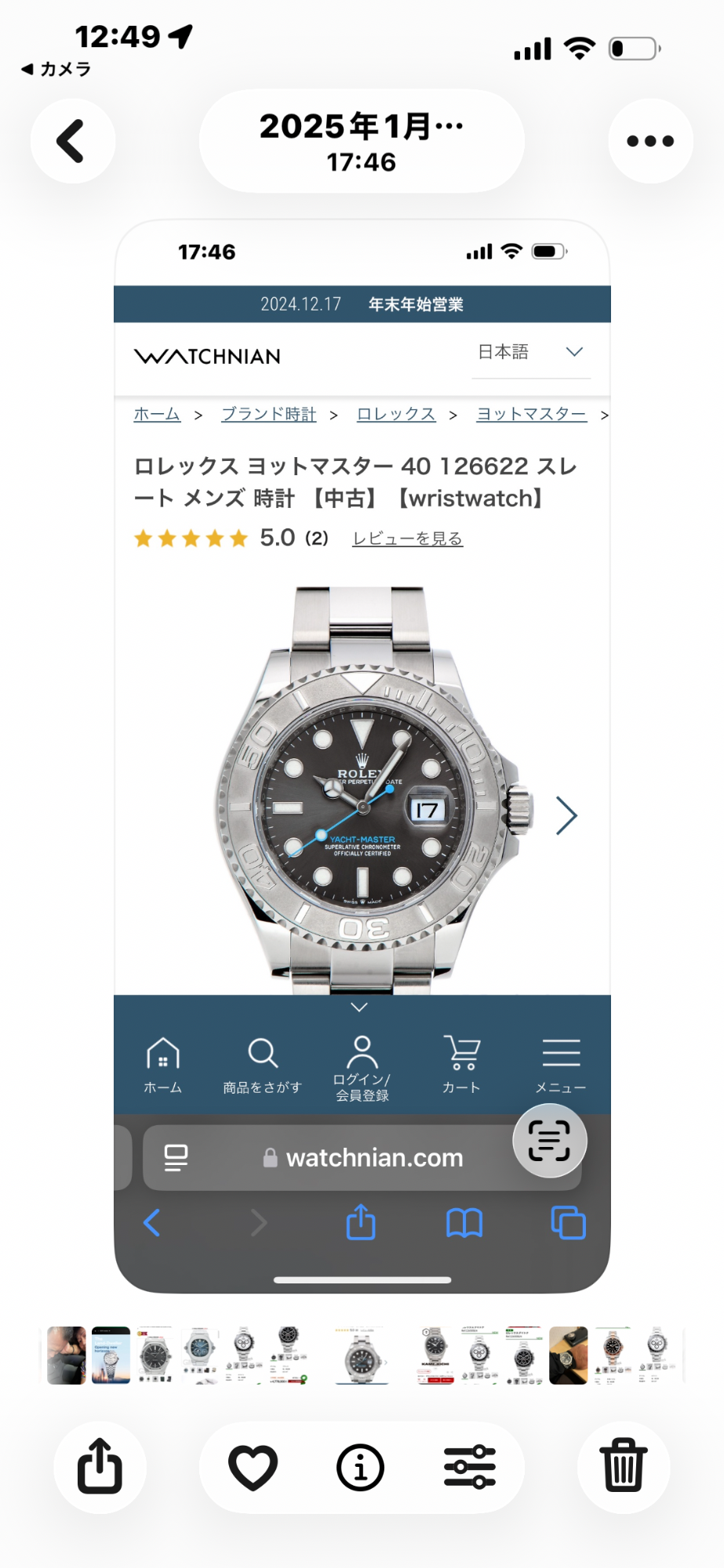Tap ログイン/会員登録 in the navigation bar

[362, 1069]
